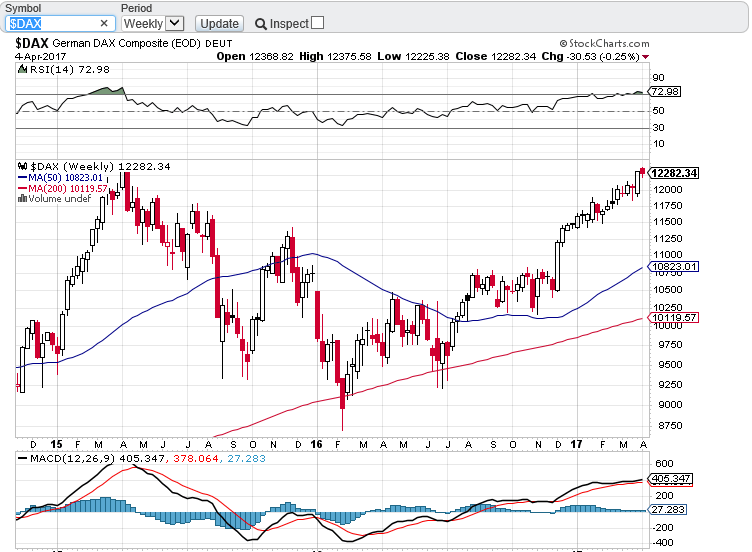Click the Symbol label text

pyautogui.click(x=23, y=8)
